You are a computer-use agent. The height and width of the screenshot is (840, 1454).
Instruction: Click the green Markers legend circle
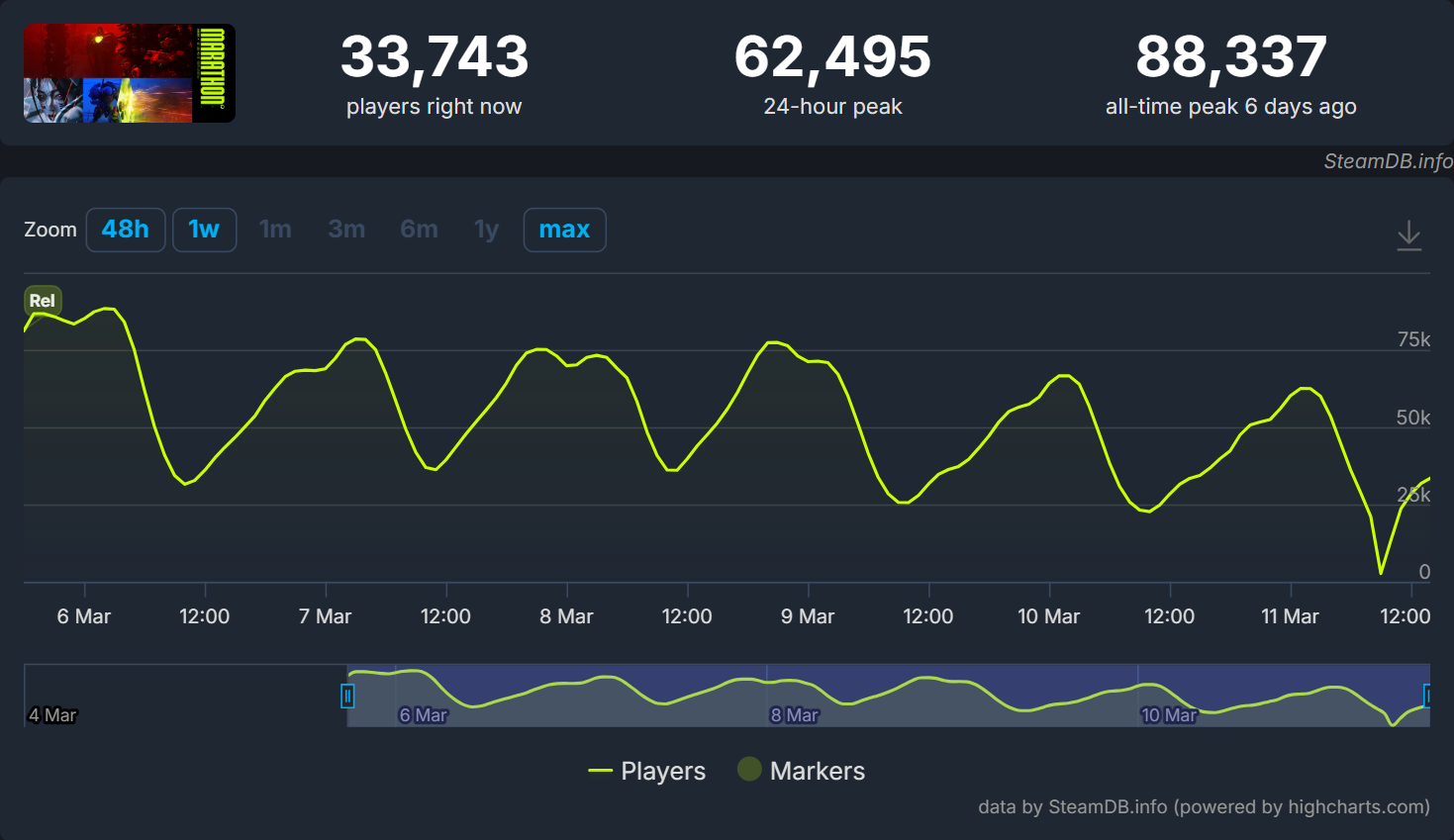[749, 769]
